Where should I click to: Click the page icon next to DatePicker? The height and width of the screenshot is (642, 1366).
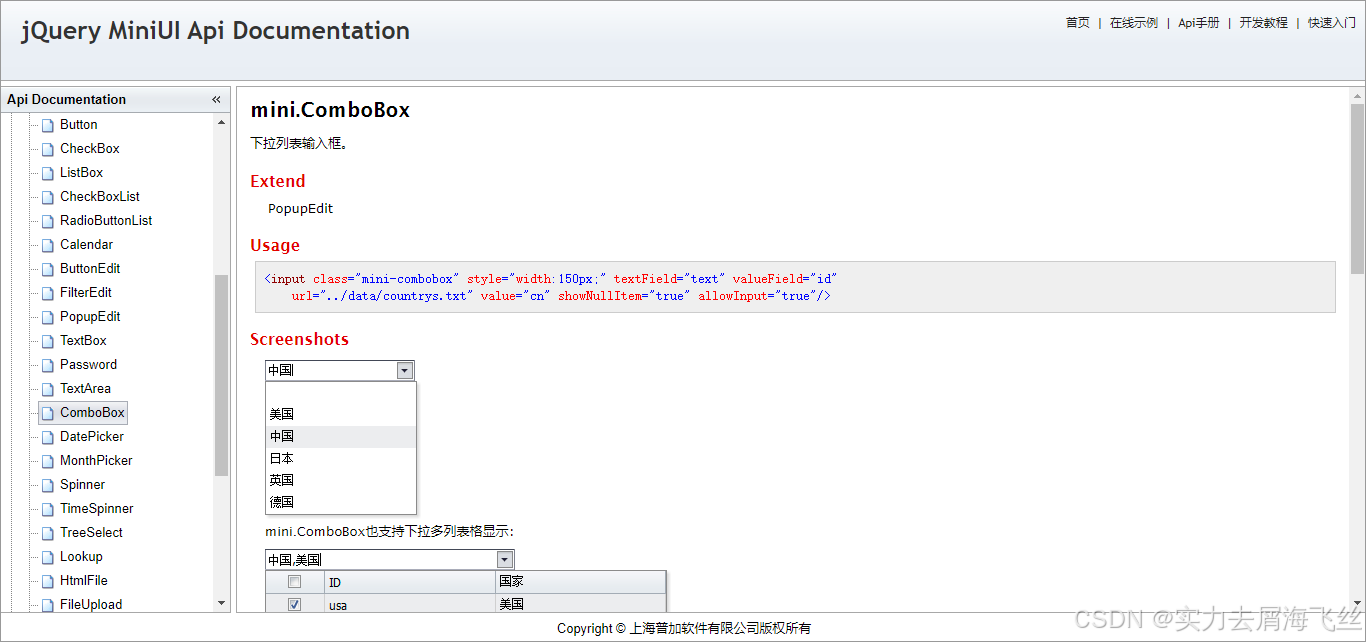[47, 436]
